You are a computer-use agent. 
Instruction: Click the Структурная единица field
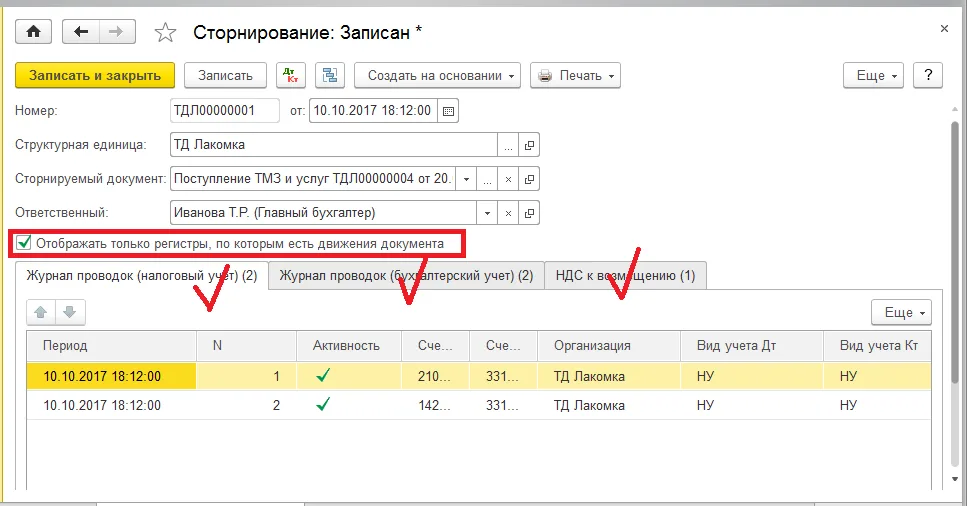point(334,146)
